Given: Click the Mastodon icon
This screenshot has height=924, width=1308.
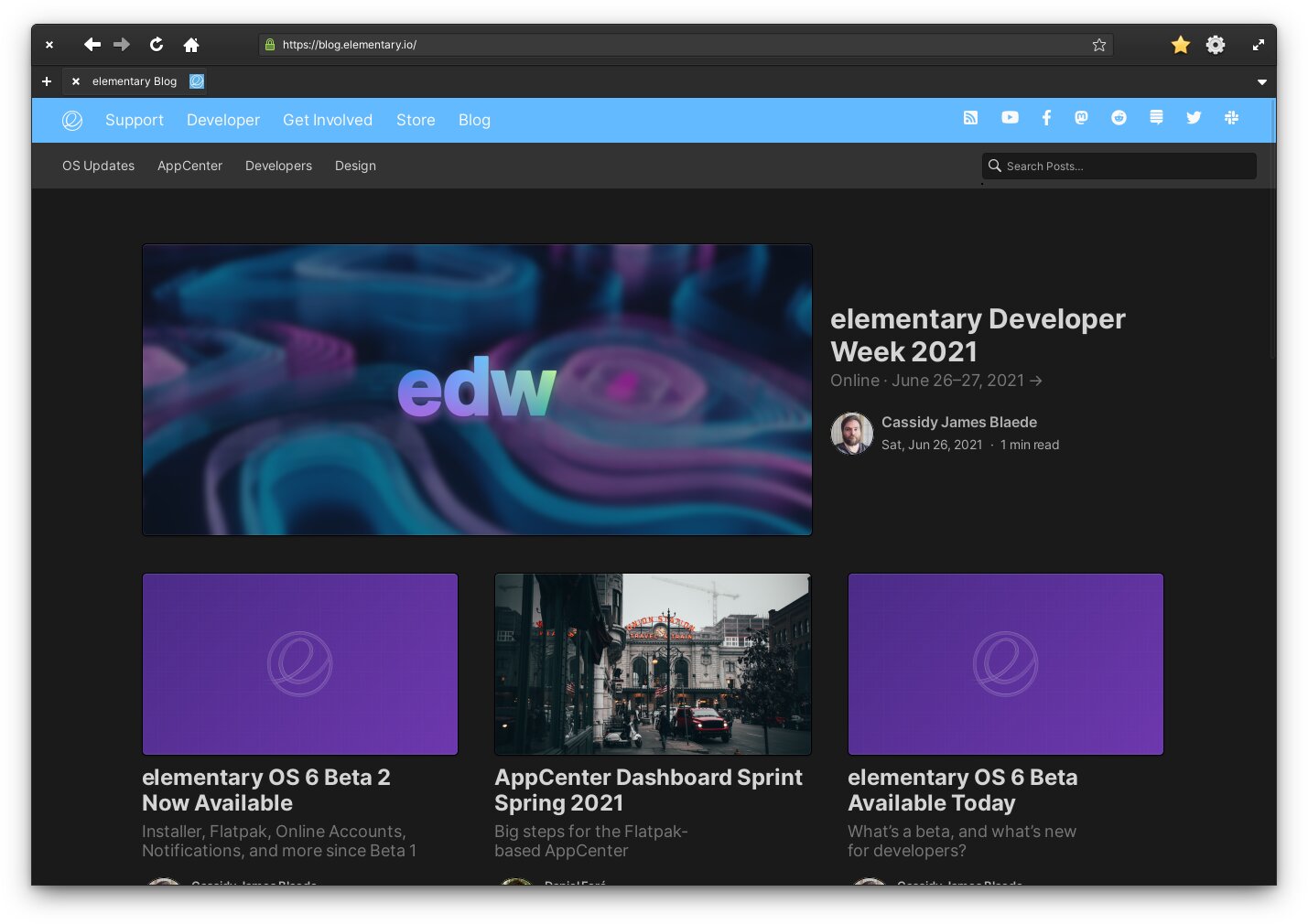Looking at the screenshot, I should point(1081,118).
